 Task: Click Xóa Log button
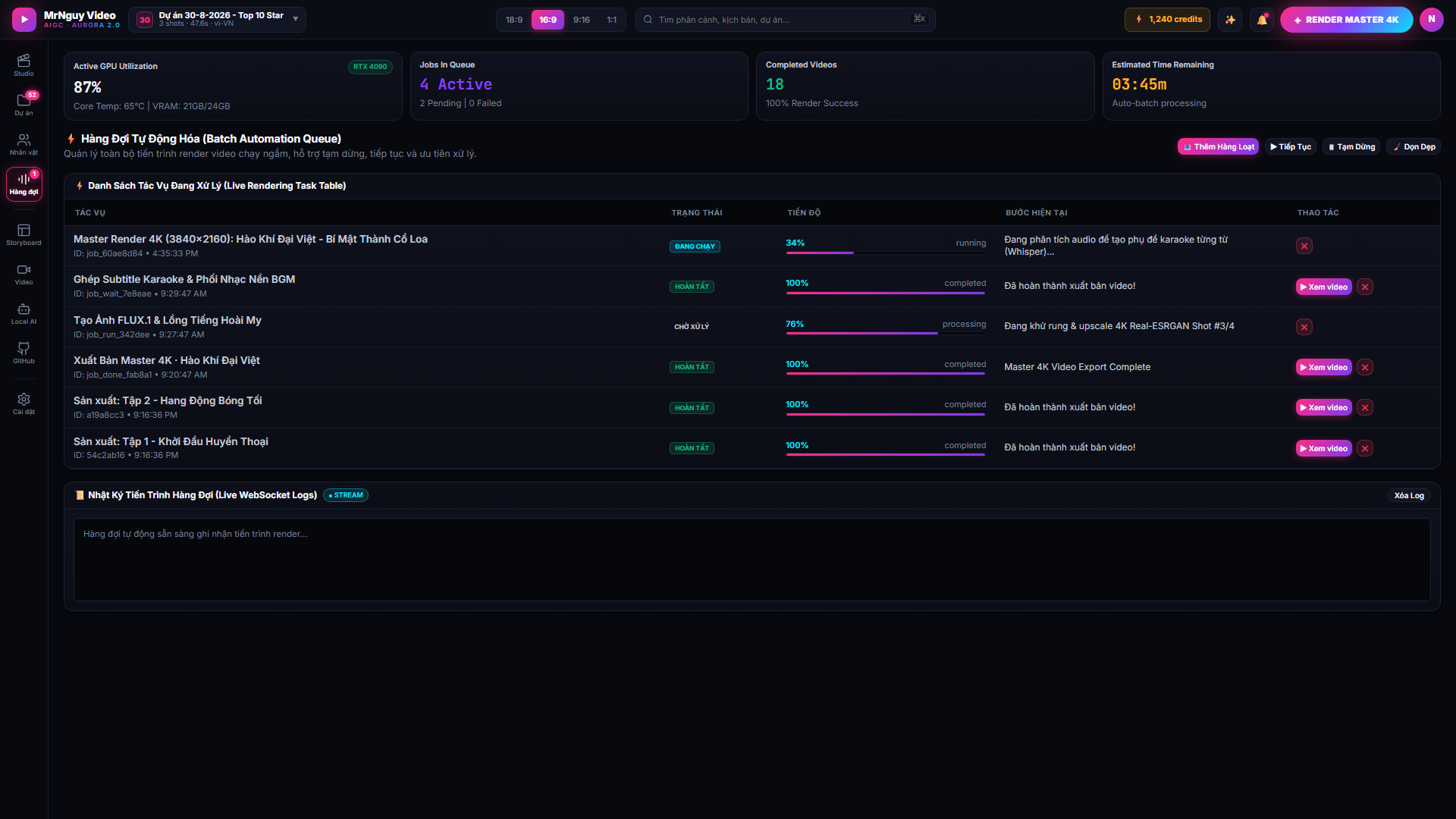(x=1409, y=495)
